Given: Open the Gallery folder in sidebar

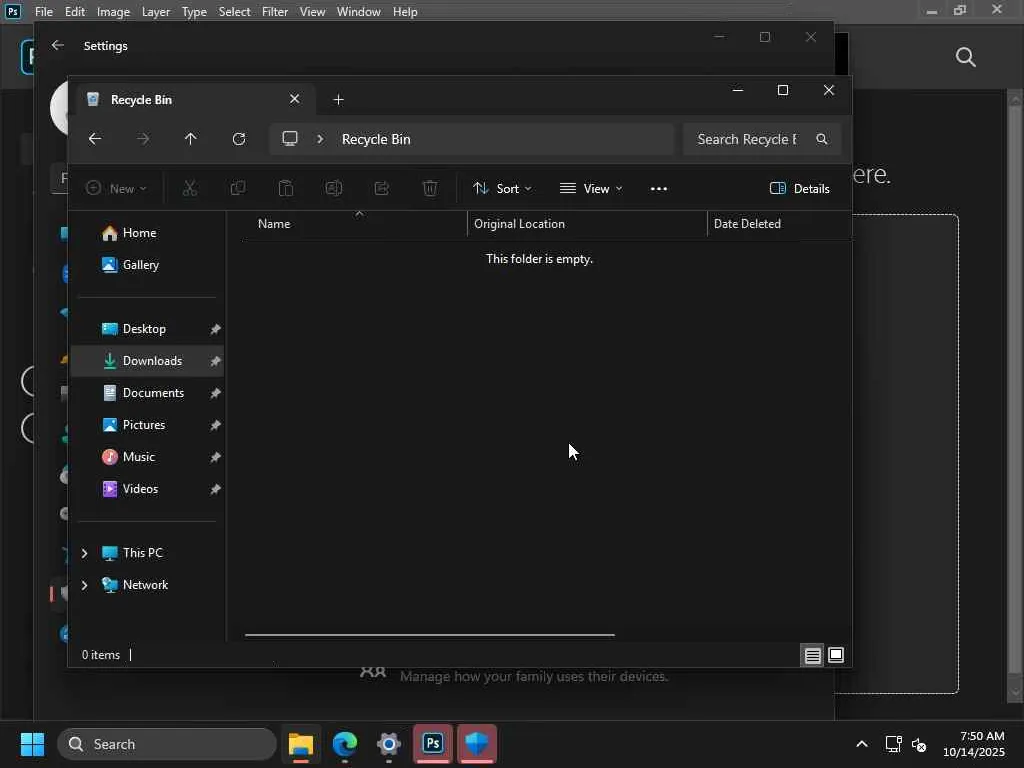Looking at the screenshot, I should [140, 265].
